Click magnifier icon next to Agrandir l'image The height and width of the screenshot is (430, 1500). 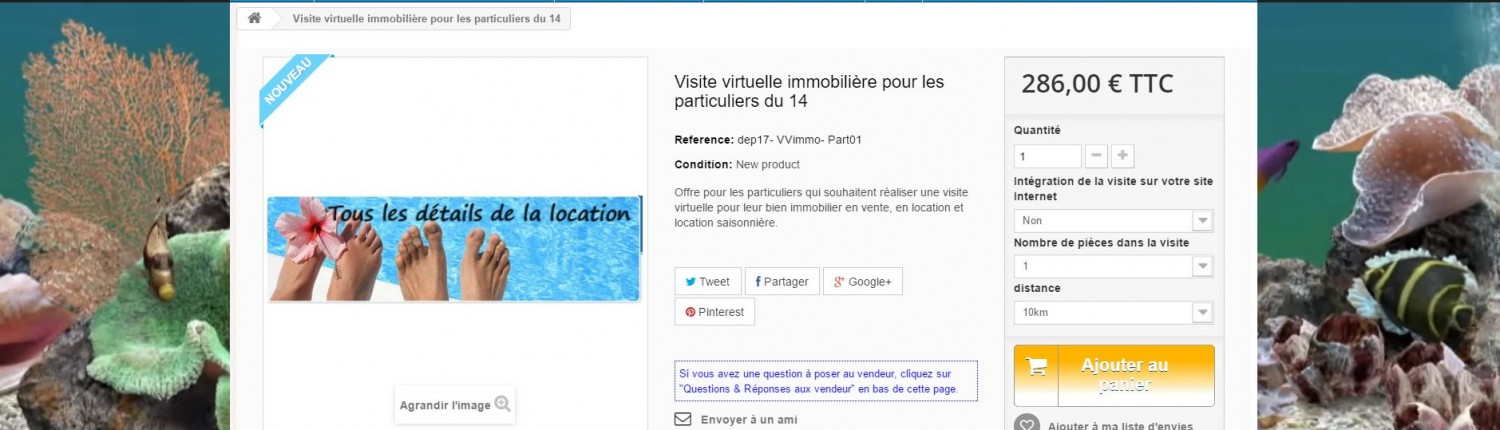pos(502,404)
